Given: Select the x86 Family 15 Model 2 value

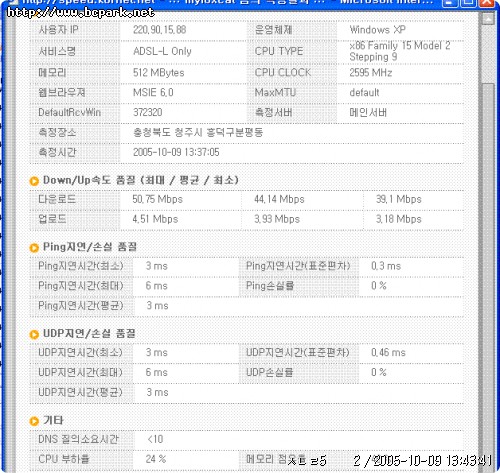Looking at the screenshot, I should pos(399,51).
